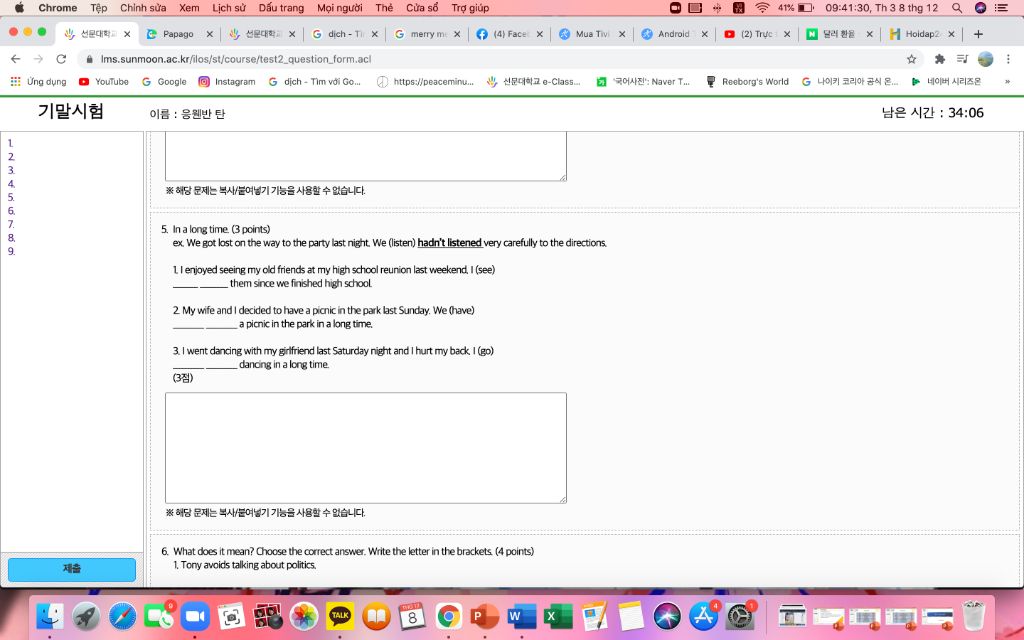
Task: Open media control queue icon
Action: pyautogui.click(x=962, y=59)
